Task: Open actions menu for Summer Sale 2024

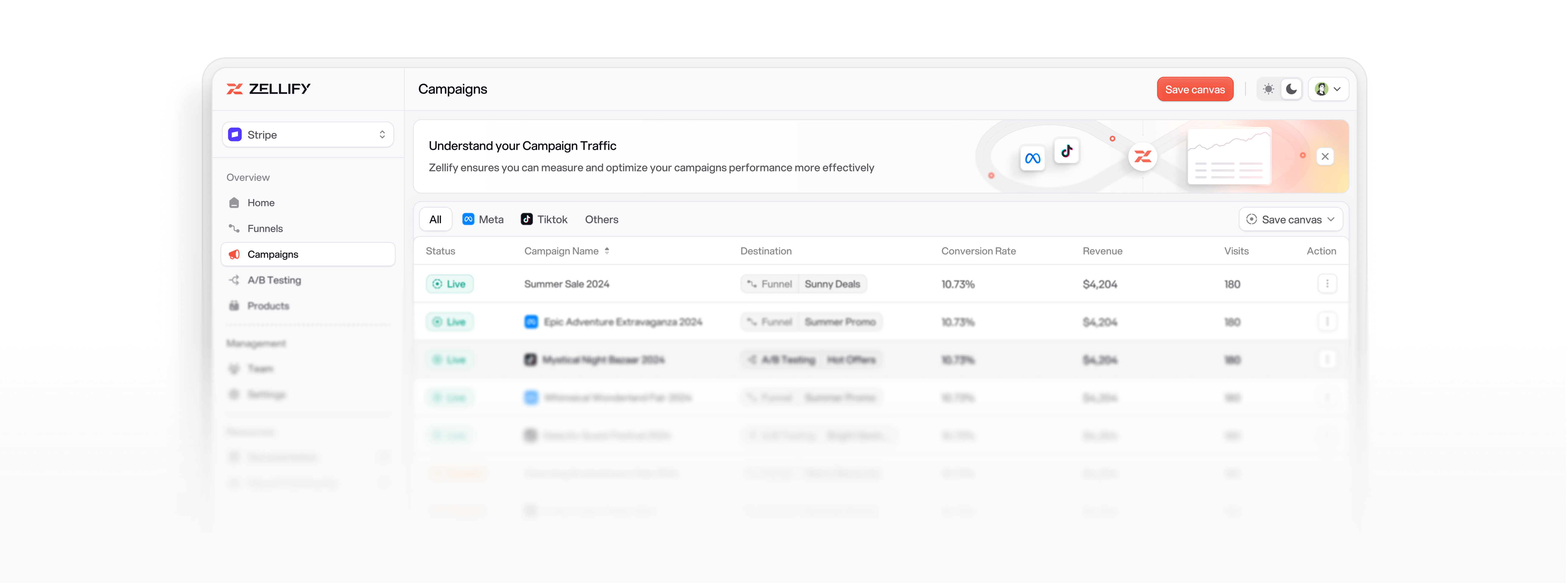Action: coord(1327,284)
